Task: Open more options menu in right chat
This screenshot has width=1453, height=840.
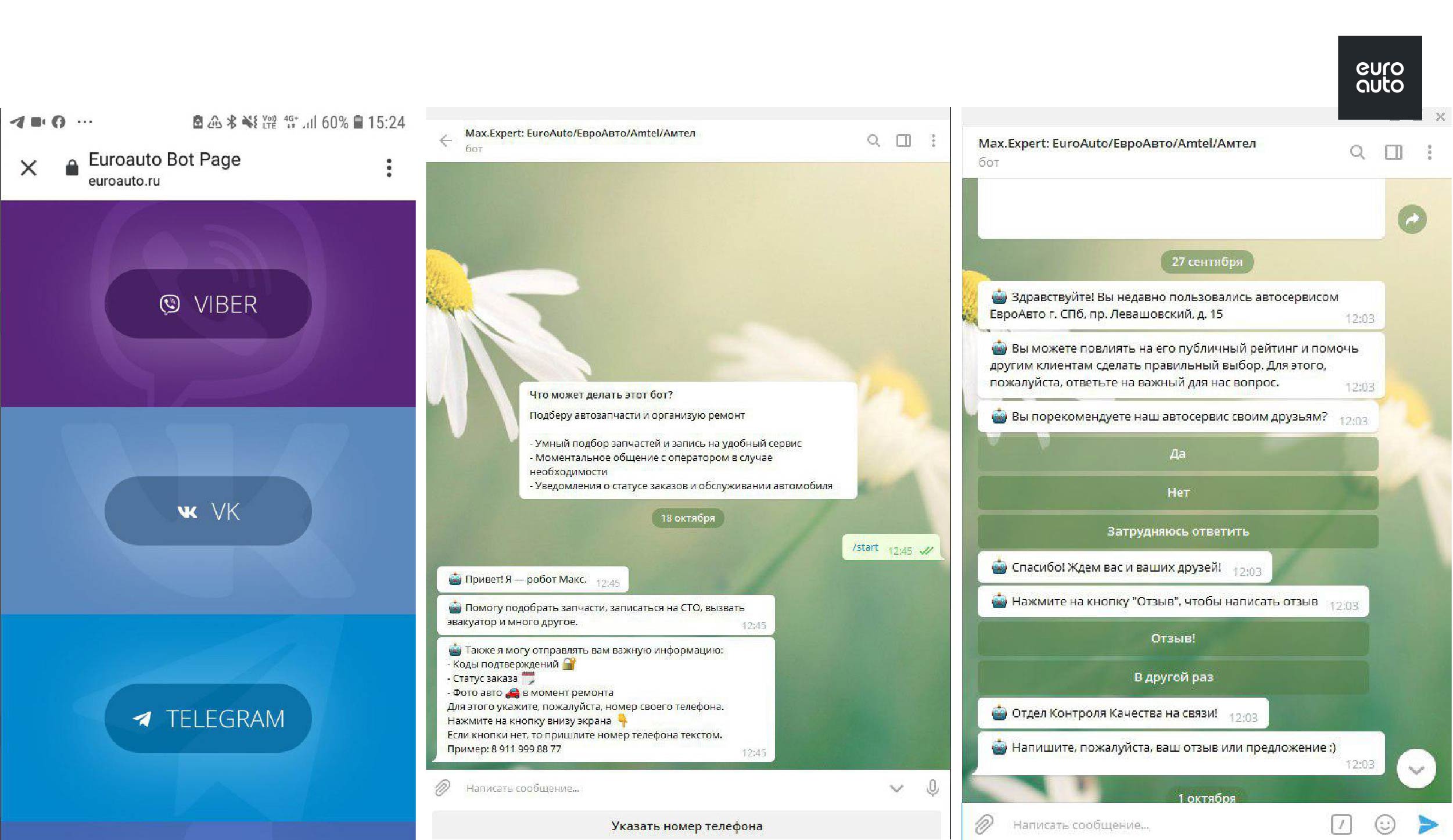Action: [x=1430, y=152]
